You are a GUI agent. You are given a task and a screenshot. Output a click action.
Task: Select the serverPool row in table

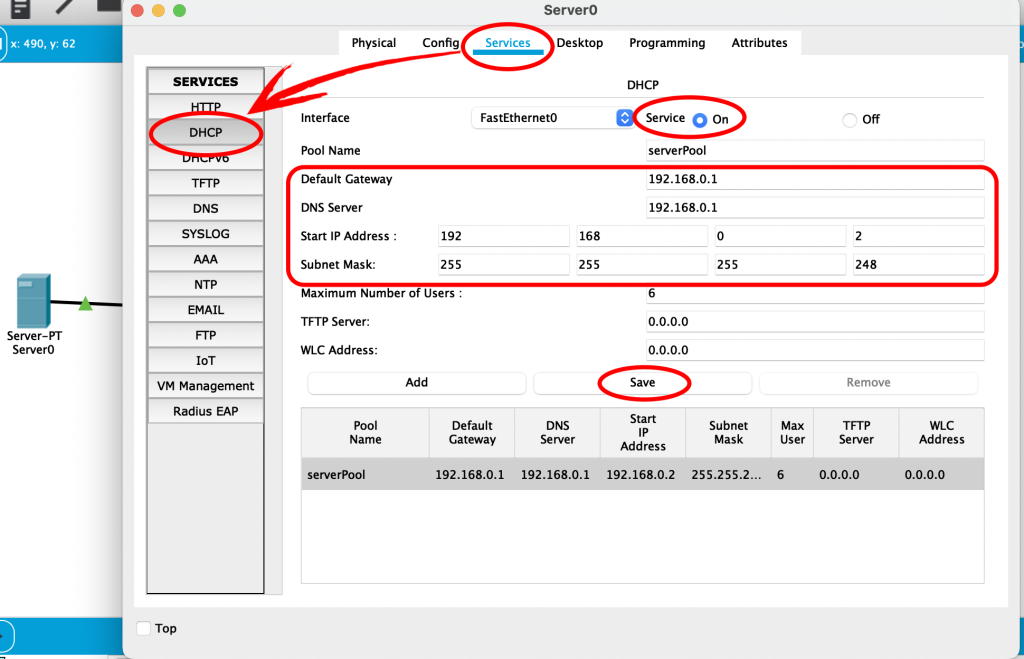(x=642, y=475)
